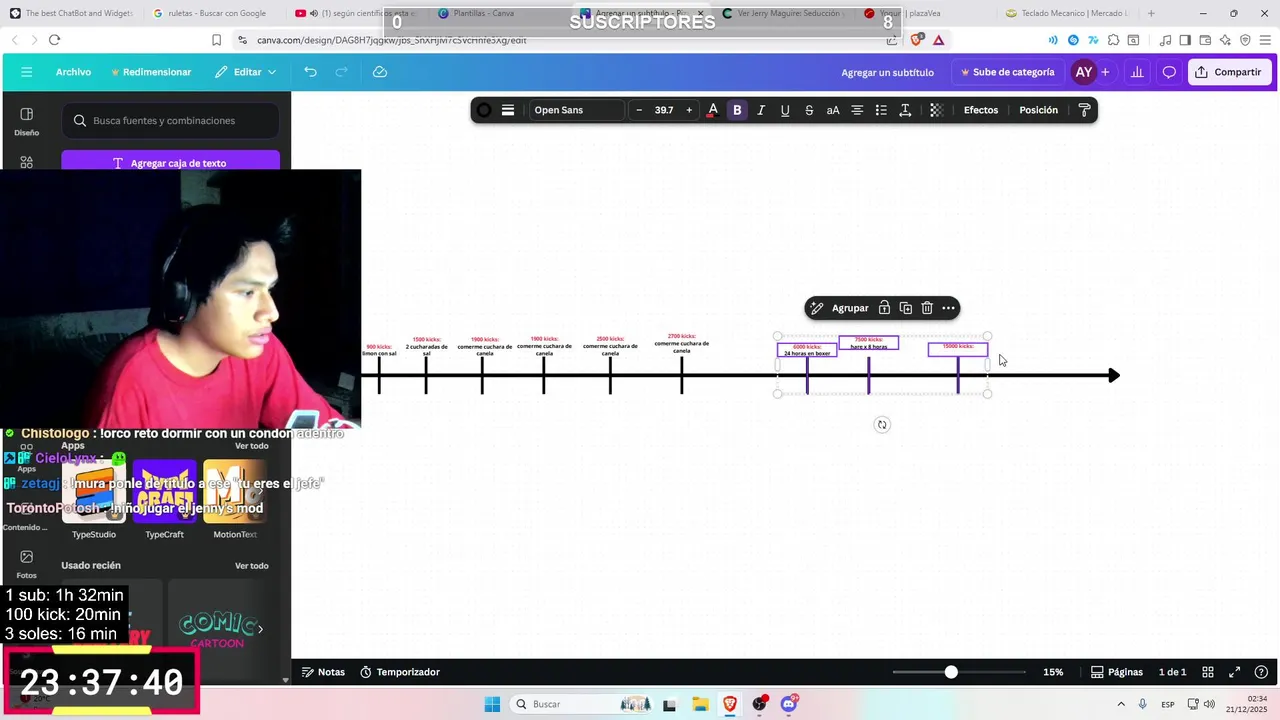This screenshot has width=1280, height=720.
Task: Select the 24 horas en boxer text box
Action: click(x=807, y=350)
